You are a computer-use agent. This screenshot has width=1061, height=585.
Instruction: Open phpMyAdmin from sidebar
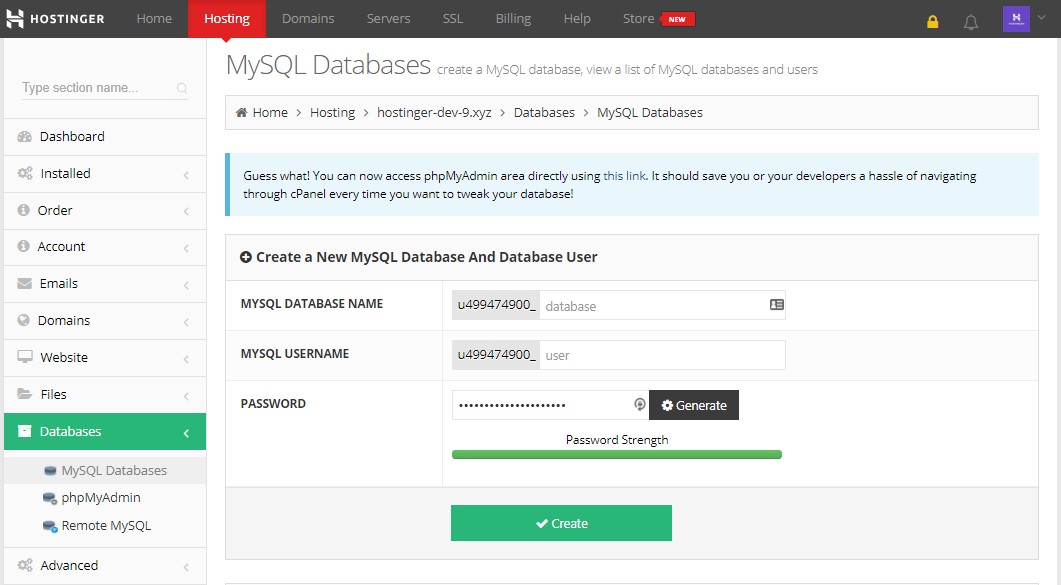(101, 498)
